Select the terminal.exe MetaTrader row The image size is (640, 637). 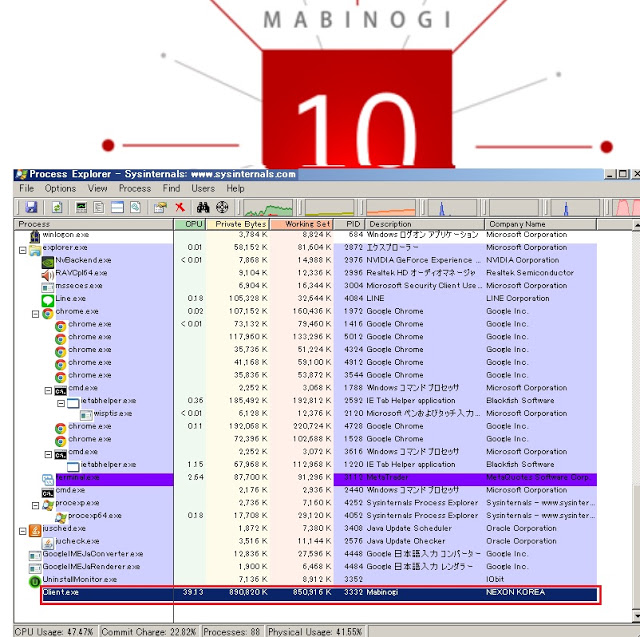point(305,479)
